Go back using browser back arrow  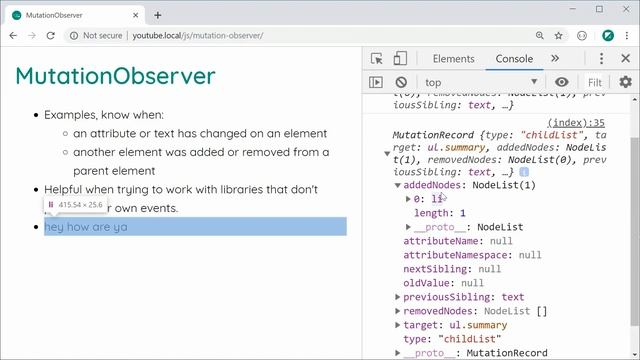13,36
